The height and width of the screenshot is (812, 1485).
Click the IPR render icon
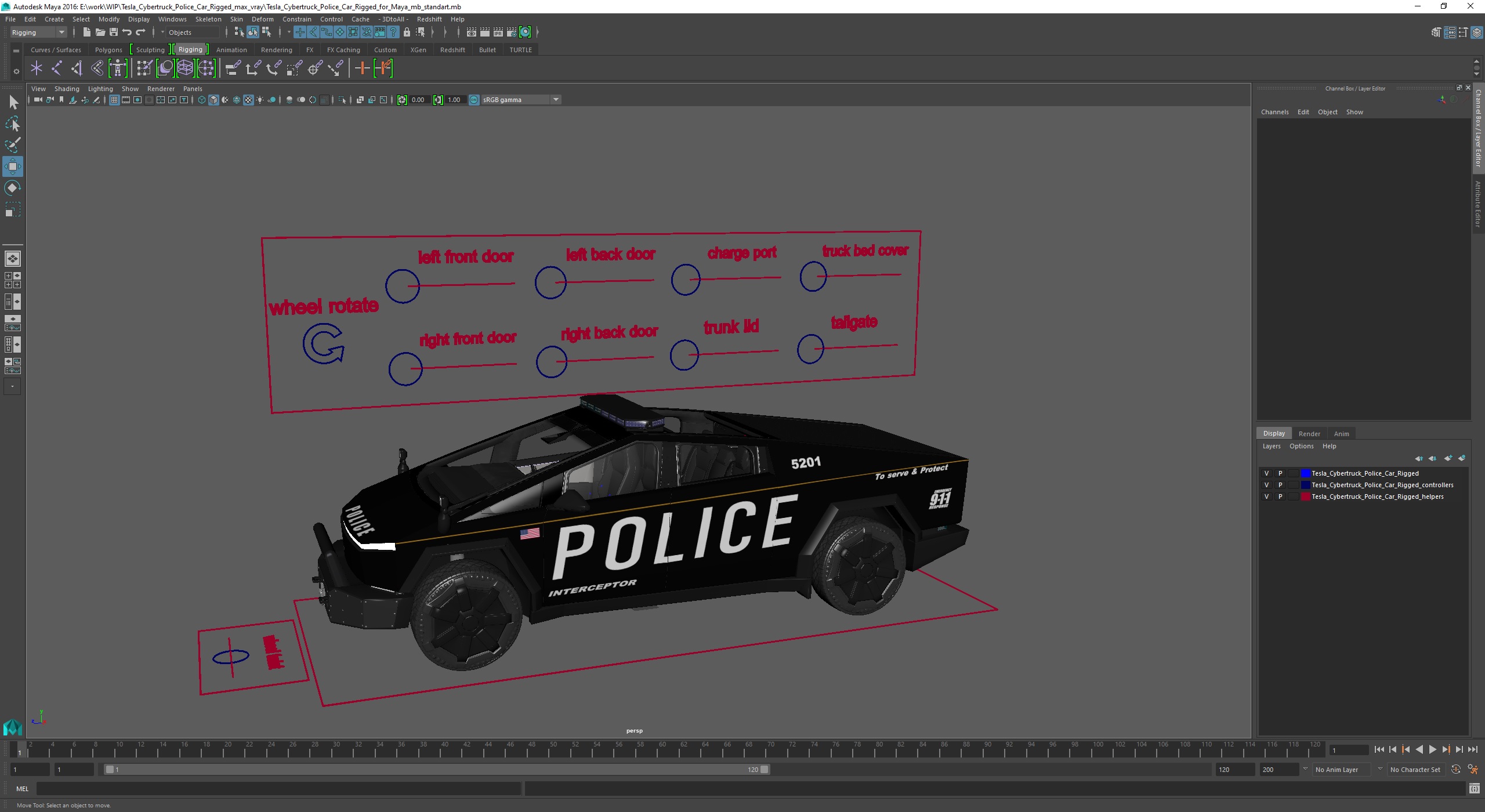(498, 32)
